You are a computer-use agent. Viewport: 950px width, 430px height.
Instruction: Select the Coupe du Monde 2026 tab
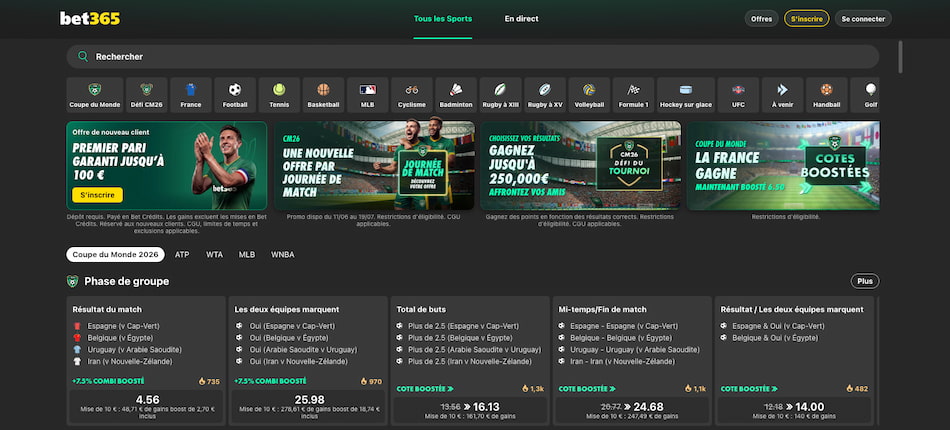tap(115, 254)
